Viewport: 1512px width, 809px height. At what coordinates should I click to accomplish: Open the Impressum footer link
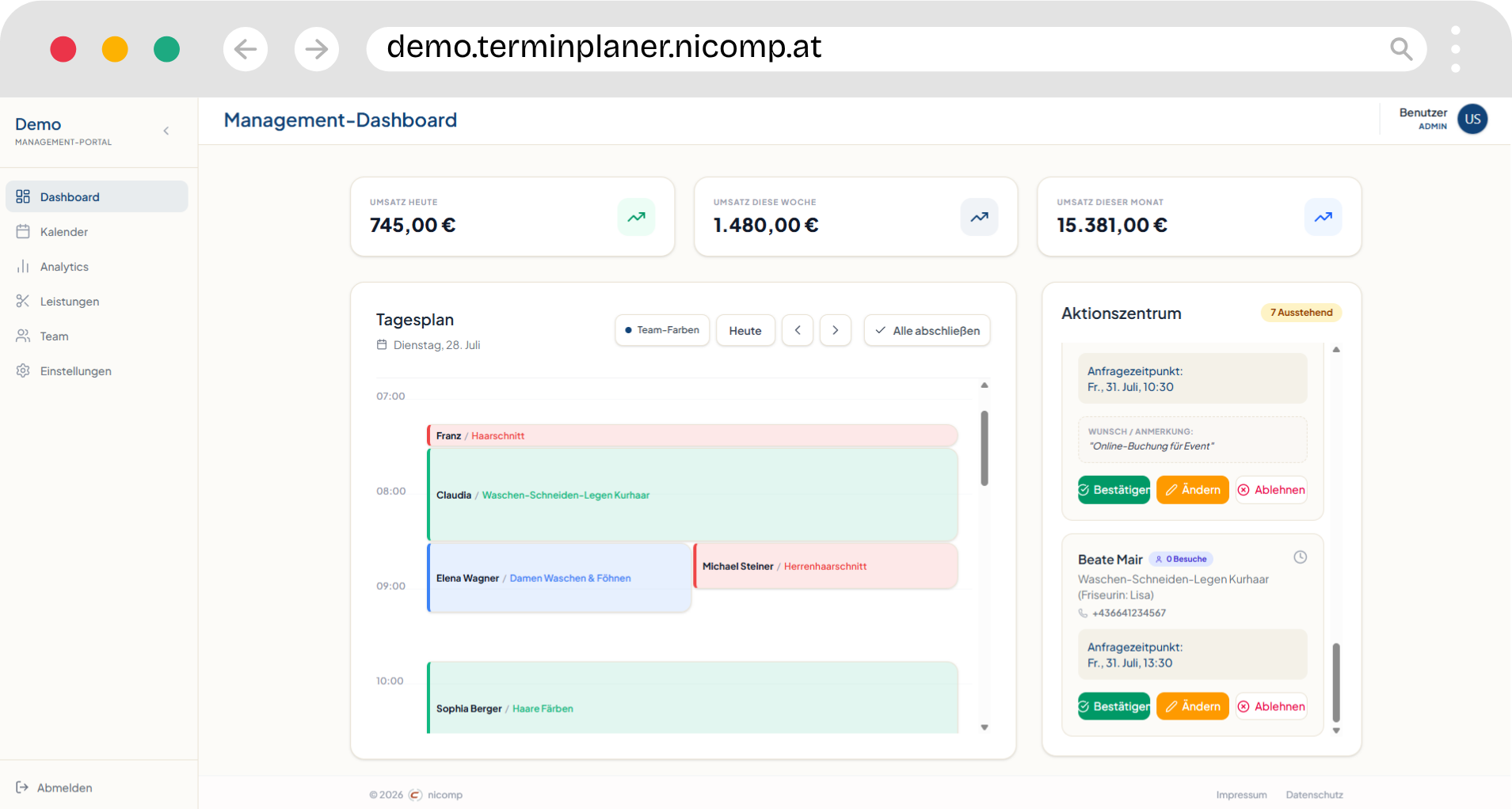(x=1241, y=795)
